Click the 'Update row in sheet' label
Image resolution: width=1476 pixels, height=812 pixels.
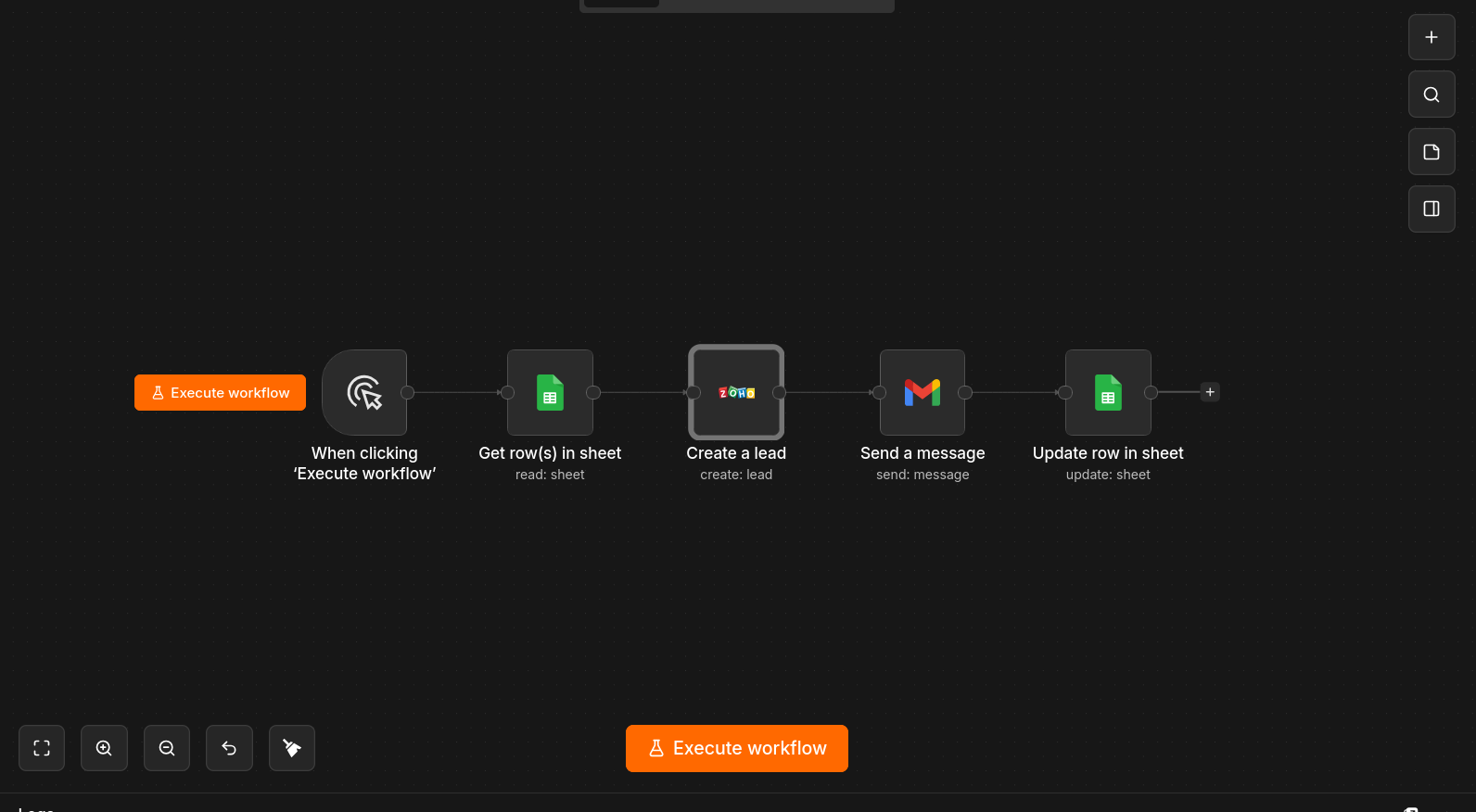[1108, 453]
